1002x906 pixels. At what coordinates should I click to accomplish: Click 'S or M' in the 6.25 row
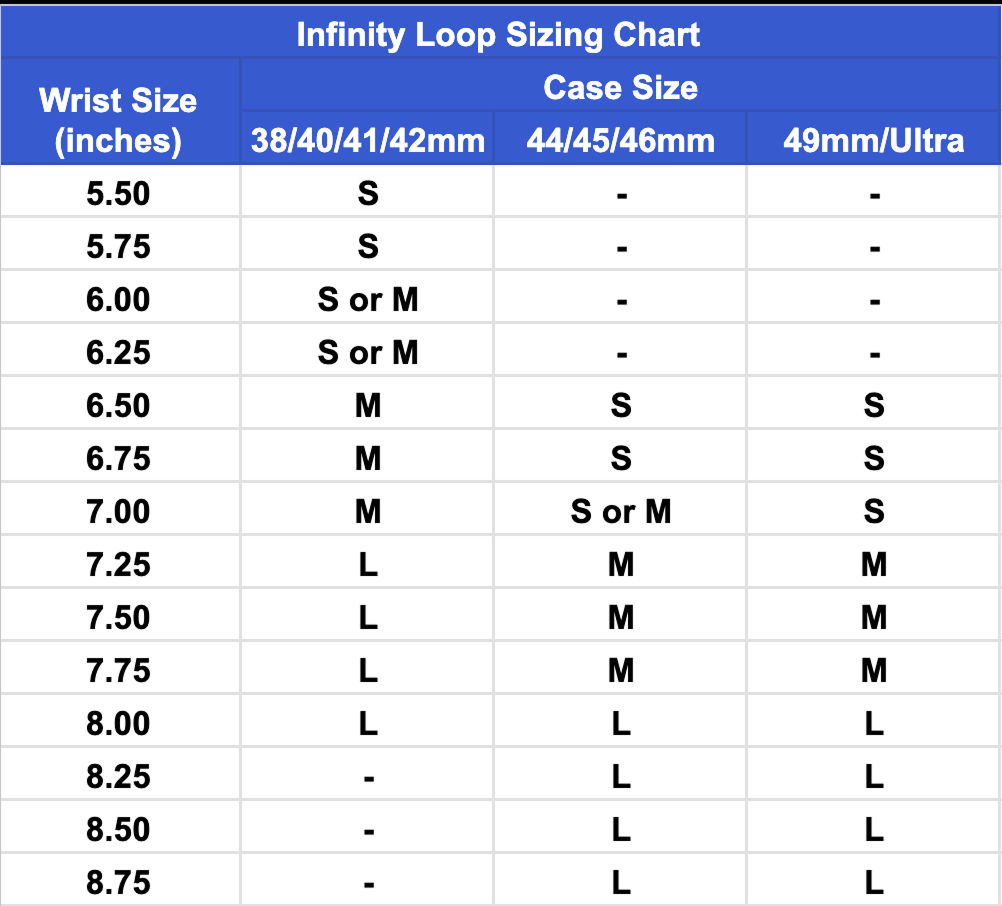367,352
